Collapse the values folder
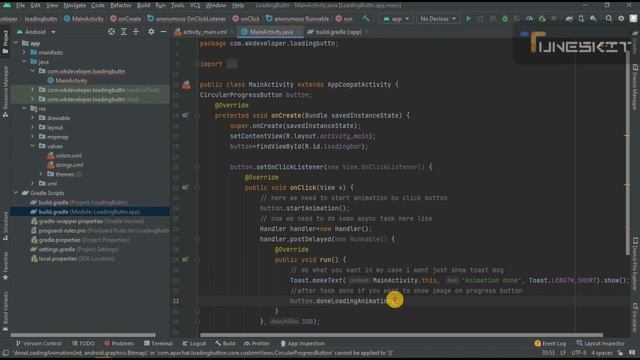The width and height of the screenshot is (640, 360). (x=32, y=146)
